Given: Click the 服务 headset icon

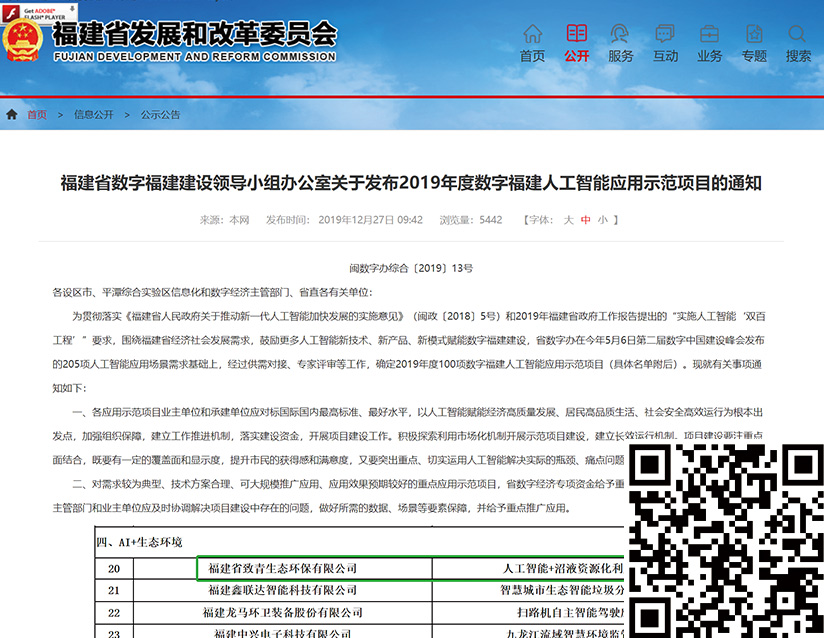Looking at the screenshot, I should pyautogui.click(x=621, y=36).
